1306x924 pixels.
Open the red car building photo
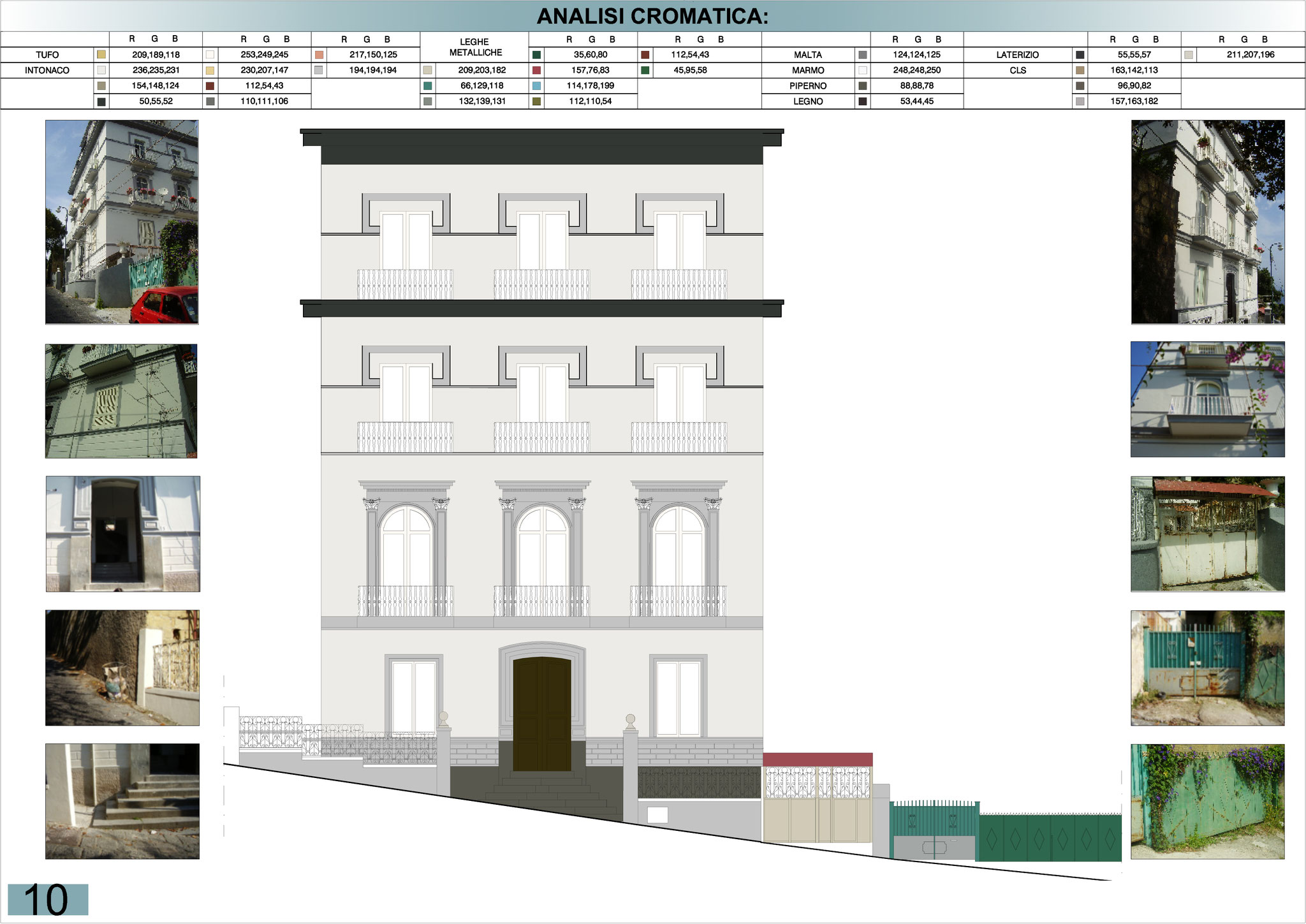pyautogui.click(x=122, y=222)
